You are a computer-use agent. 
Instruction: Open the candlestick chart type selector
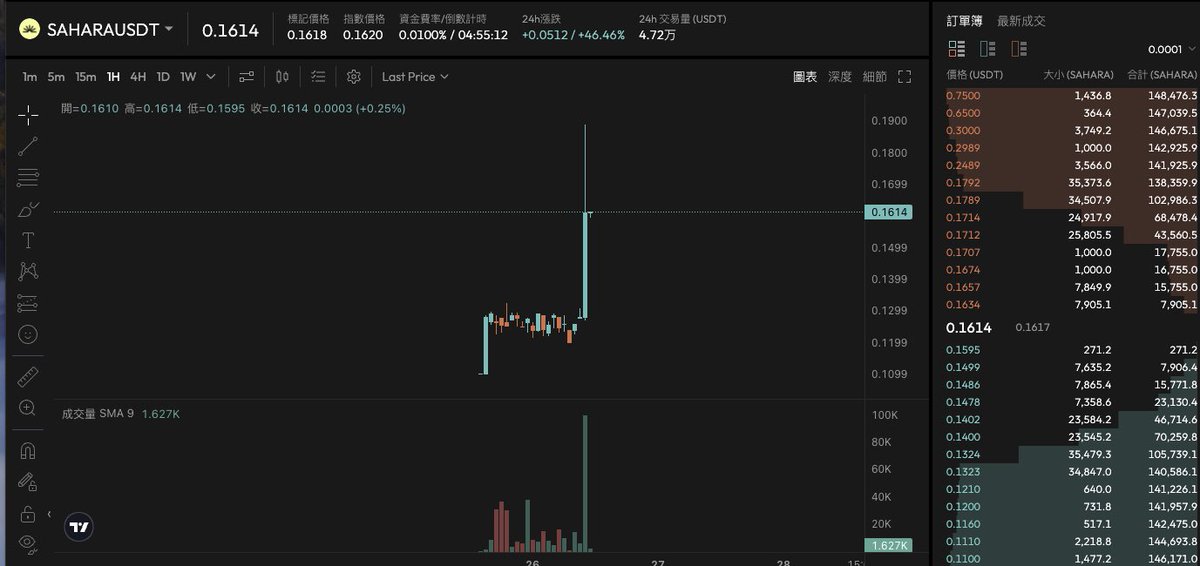(x=282, y=76)
